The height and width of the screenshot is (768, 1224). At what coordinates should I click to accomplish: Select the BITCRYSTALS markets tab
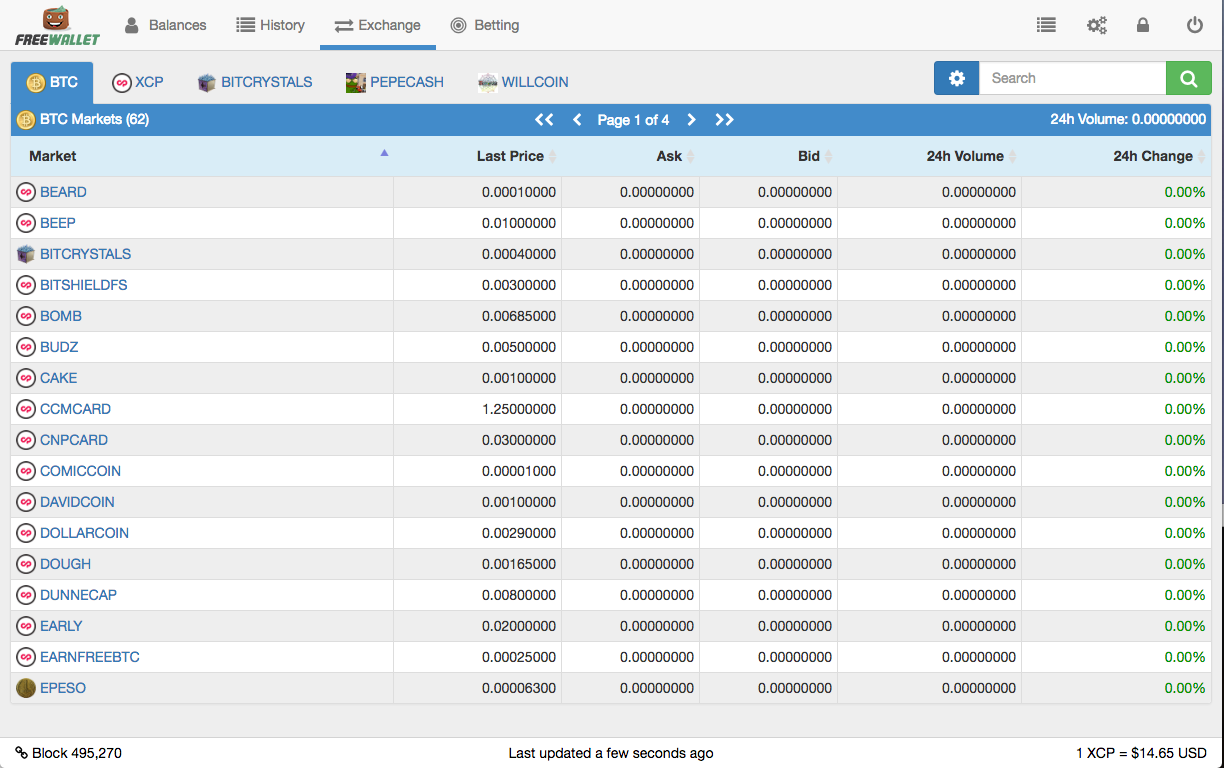pyautogui.click(x=255, y=82)
